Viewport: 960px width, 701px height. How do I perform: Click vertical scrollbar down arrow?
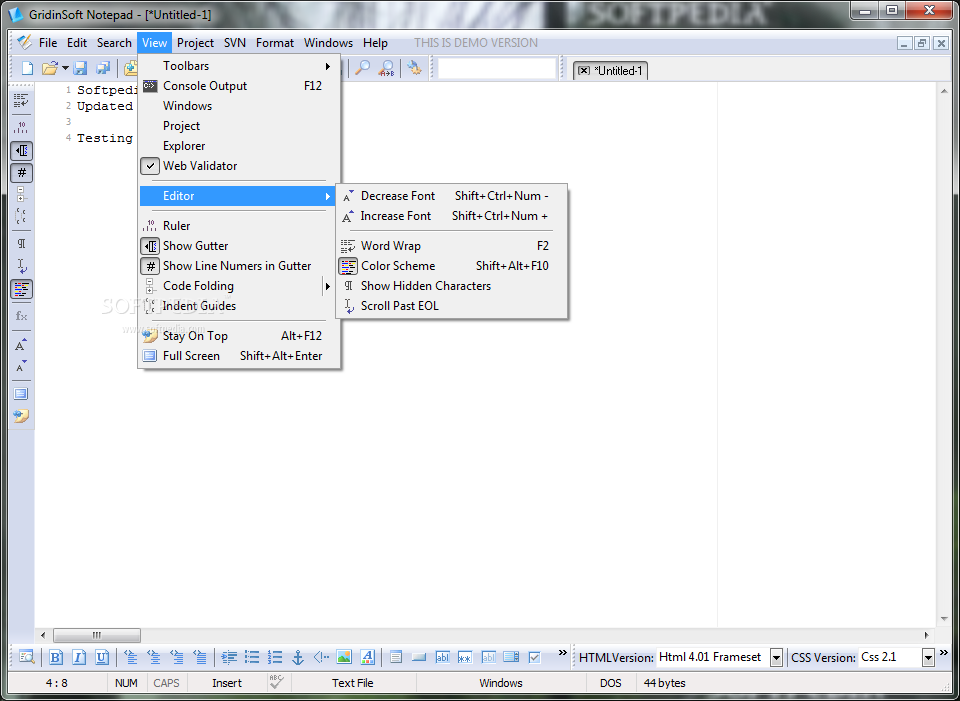pyautogui.click(x=943, y=619)
